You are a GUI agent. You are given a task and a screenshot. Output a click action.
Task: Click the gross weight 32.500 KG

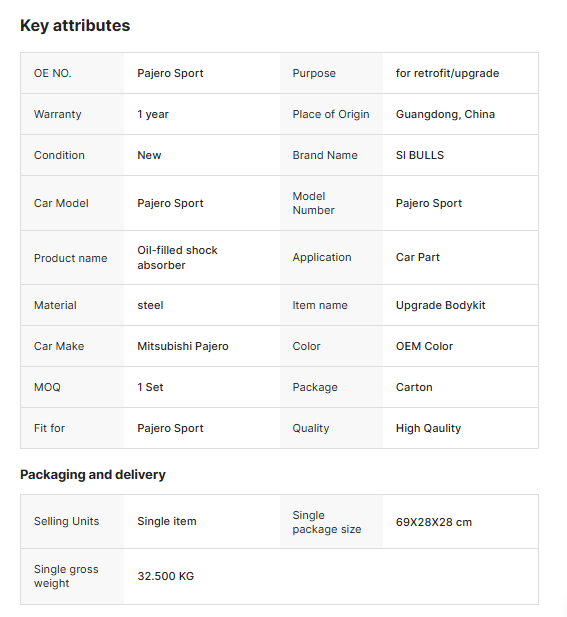(166, 576)
